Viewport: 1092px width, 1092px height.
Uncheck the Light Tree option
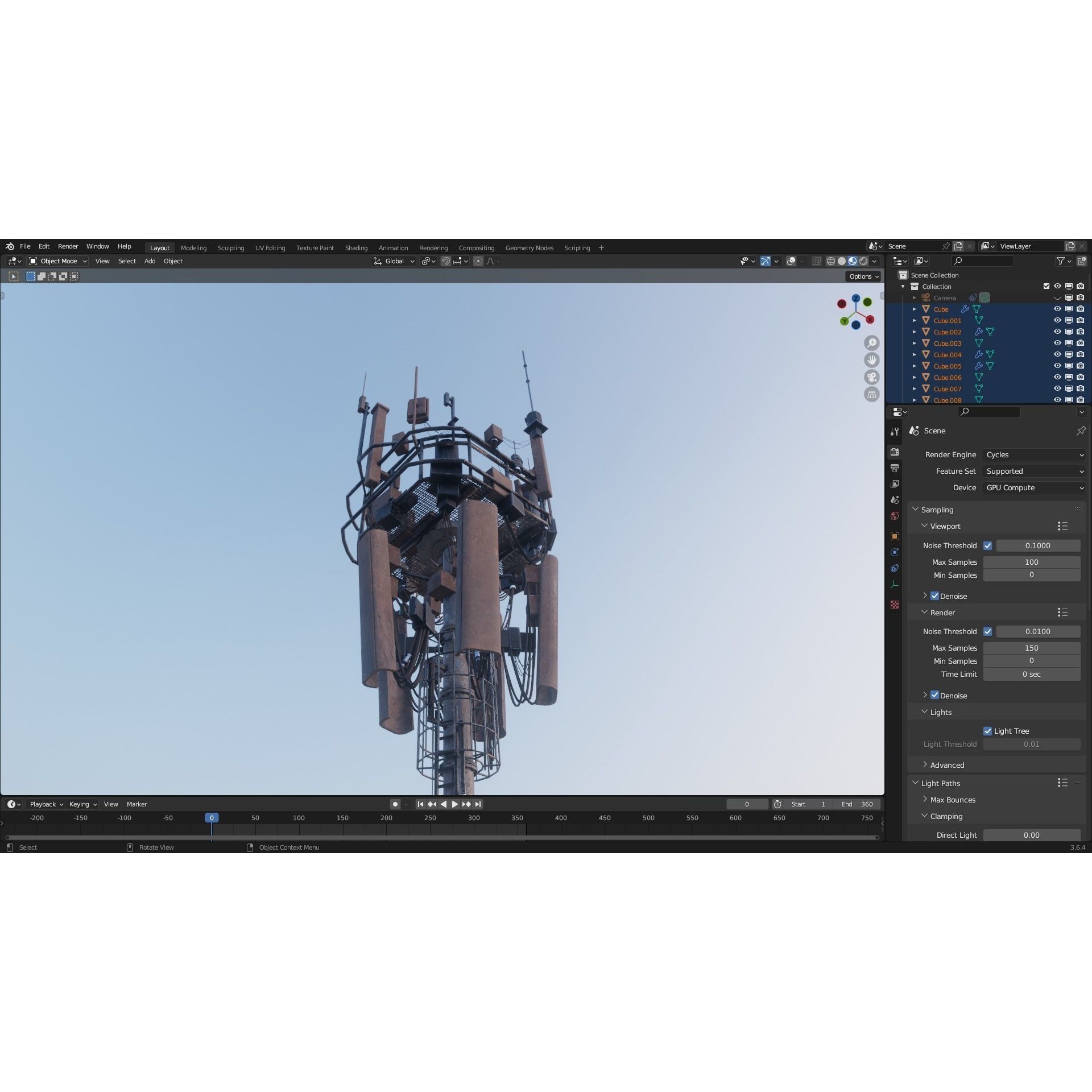click(988, 731)
